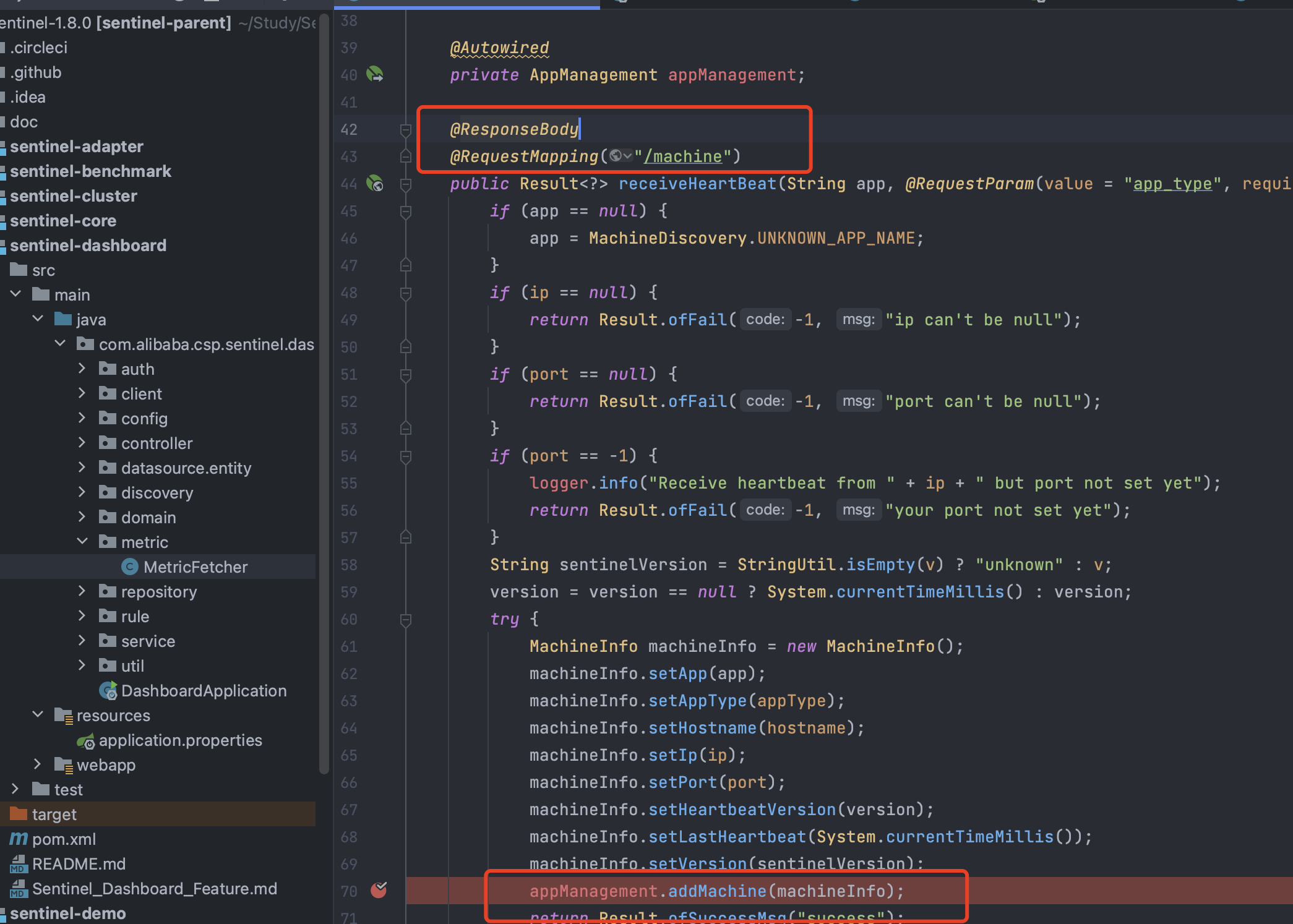Expand the webapp folder
1293x924 pixels.
pos(37,764)
